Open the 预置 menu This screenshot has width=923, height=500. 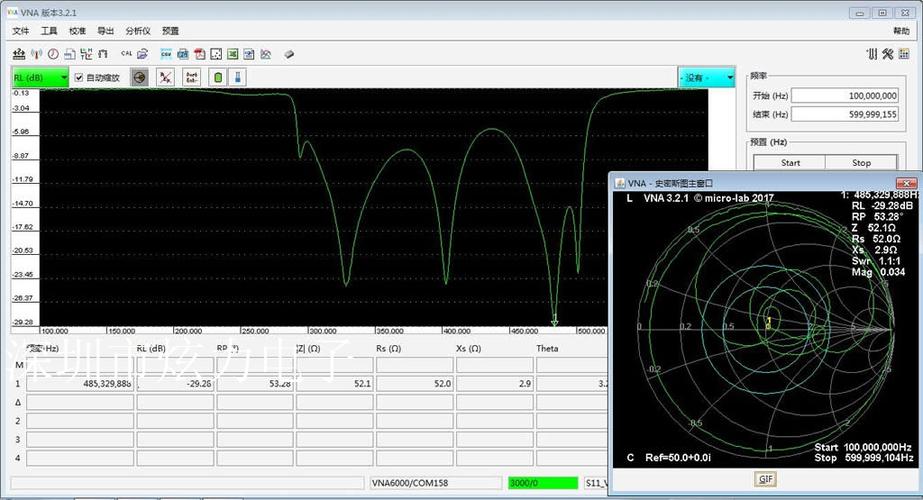(x=170, y=31)
